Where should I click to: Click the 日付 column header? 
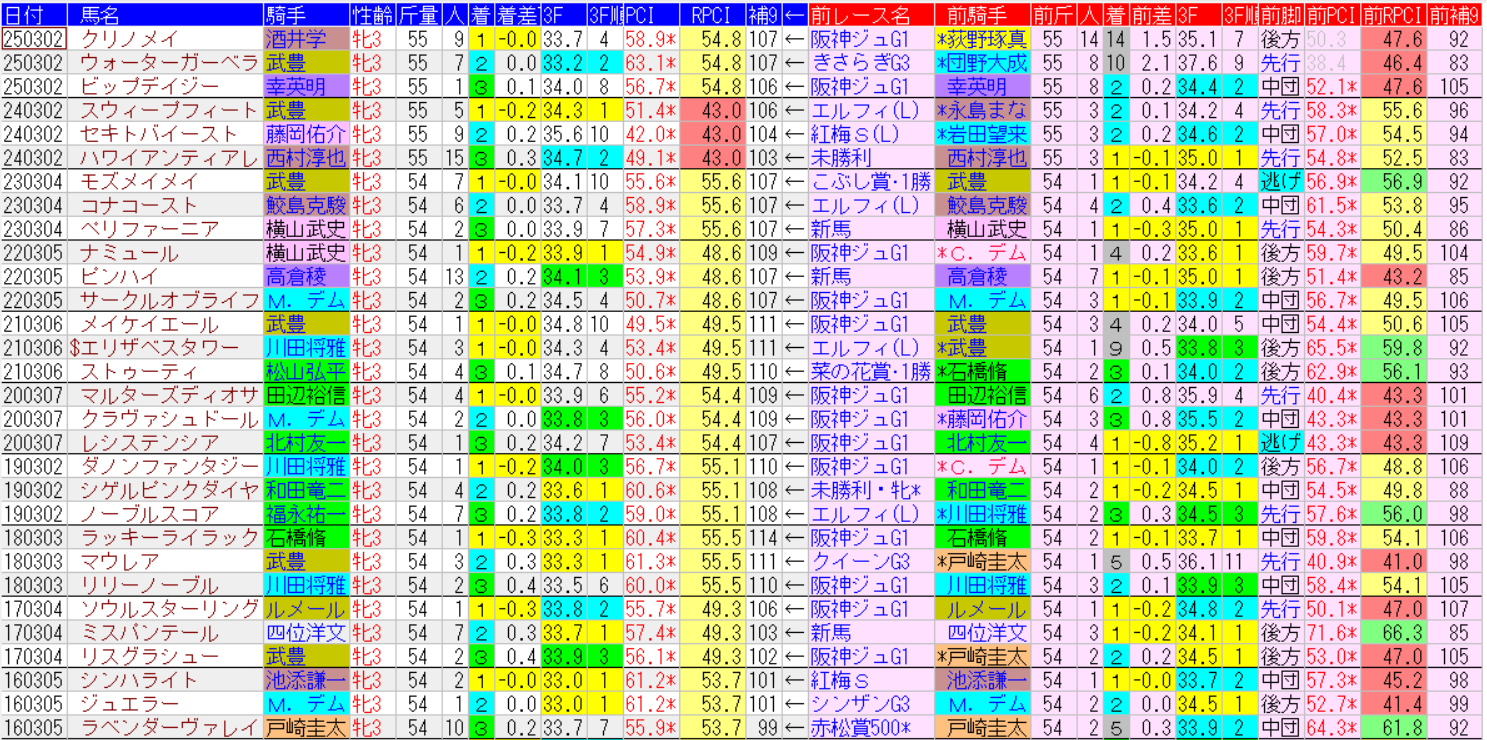click(34, 15)
